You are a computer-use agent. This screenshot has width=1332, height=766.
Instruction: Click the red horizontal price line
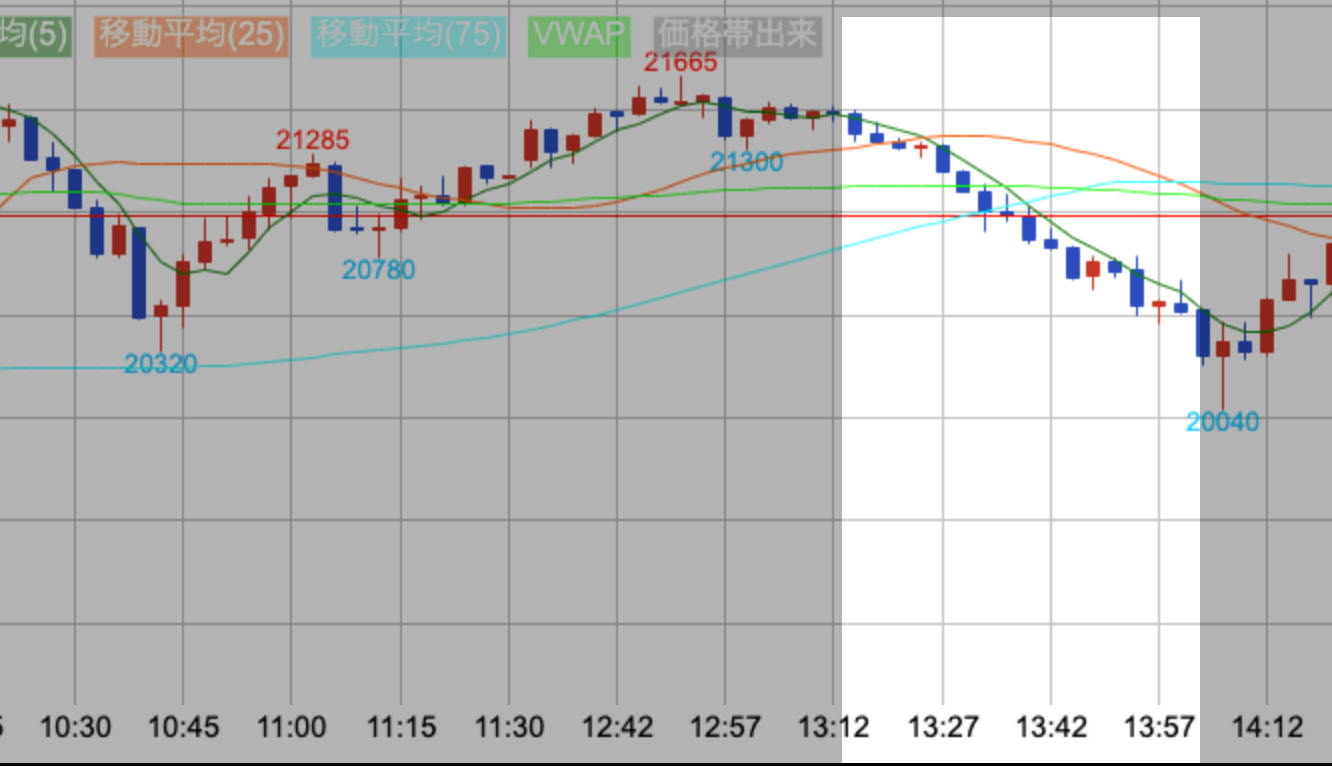[600, 215]
